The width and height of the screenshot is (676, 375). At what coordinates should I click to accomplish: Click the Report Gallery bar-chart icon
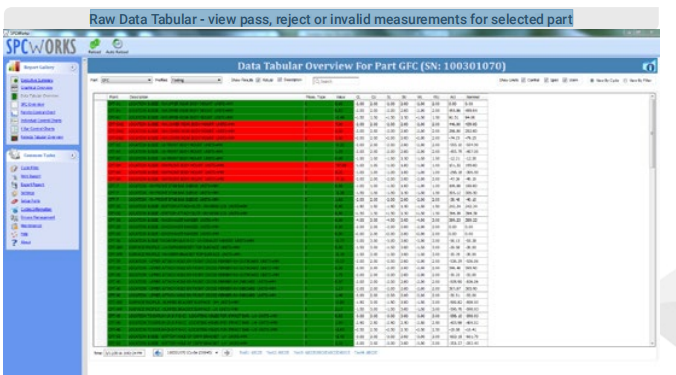14,67
